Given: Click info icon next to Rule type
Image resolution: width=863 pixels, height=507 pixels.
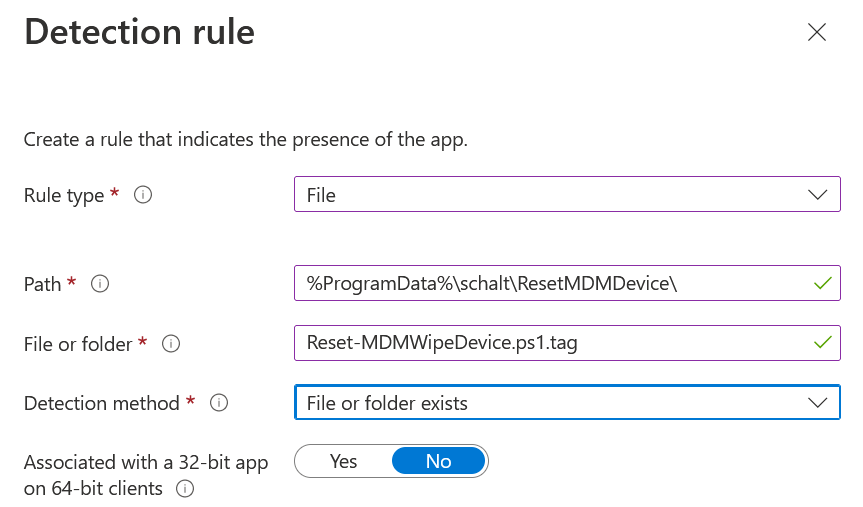Looking at the screenshot, I should point(142,196).
